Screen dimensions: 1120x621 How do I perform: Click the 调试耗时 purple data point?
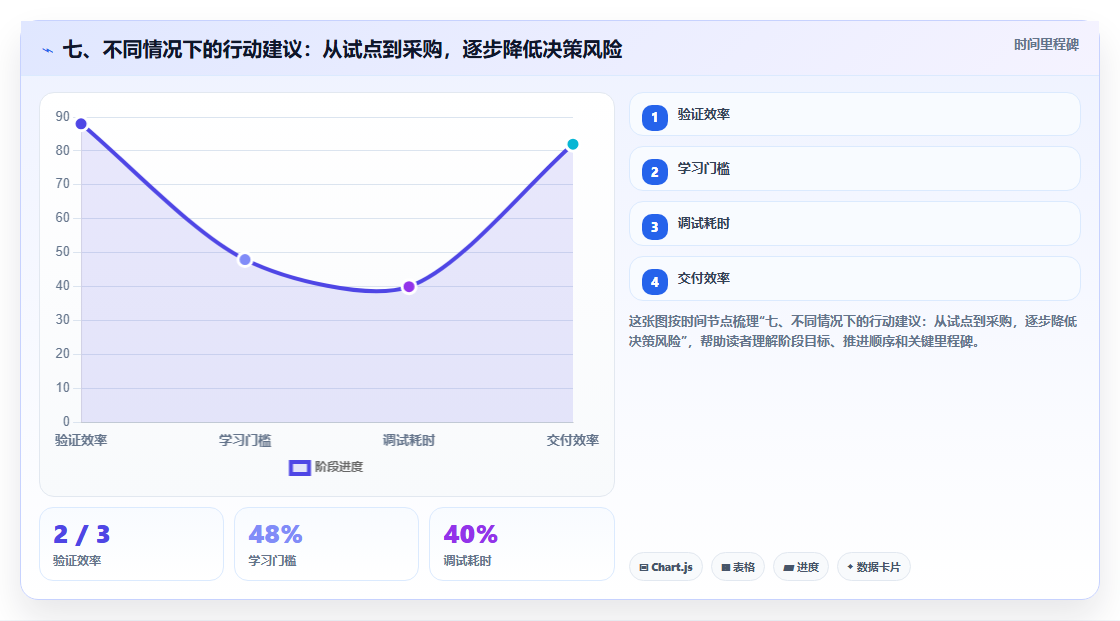click(x=409, y=287)
